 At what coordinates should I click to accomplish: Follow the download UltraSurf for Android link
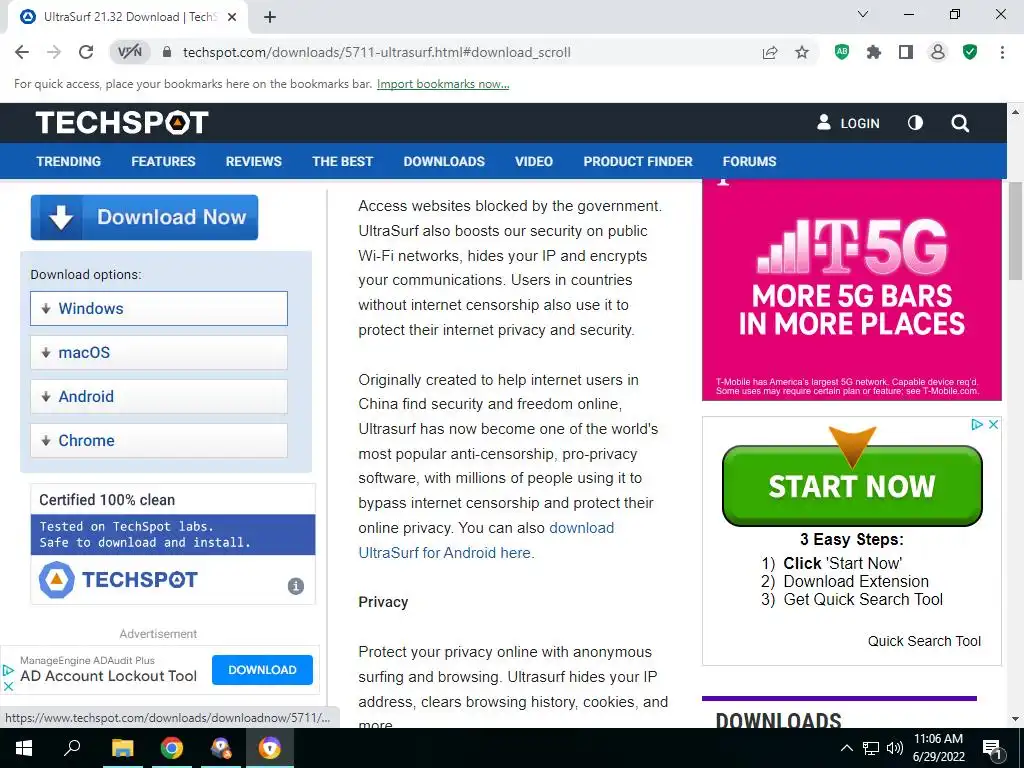pos(487,540)
